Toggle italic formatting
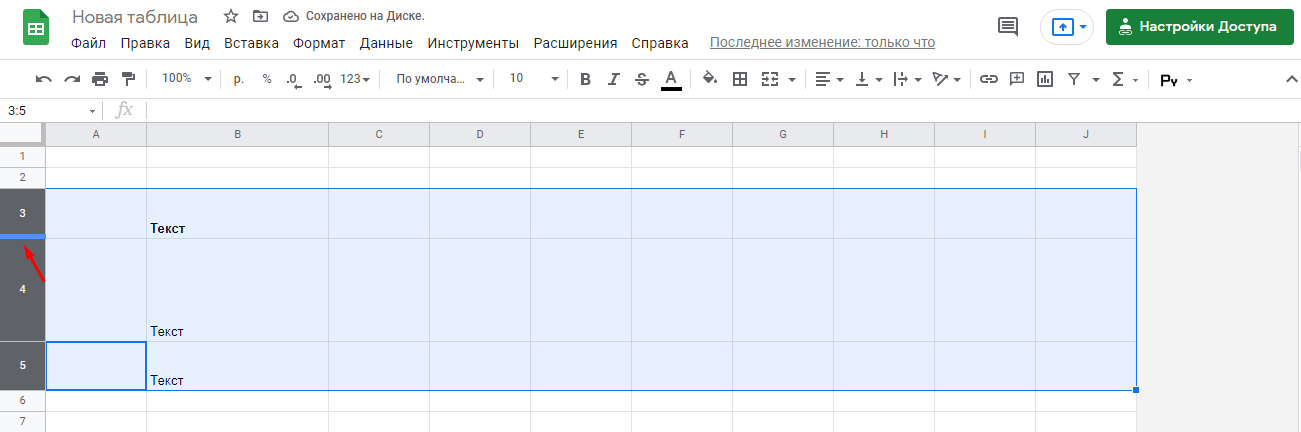1301x432 pixels. (614, 79)
